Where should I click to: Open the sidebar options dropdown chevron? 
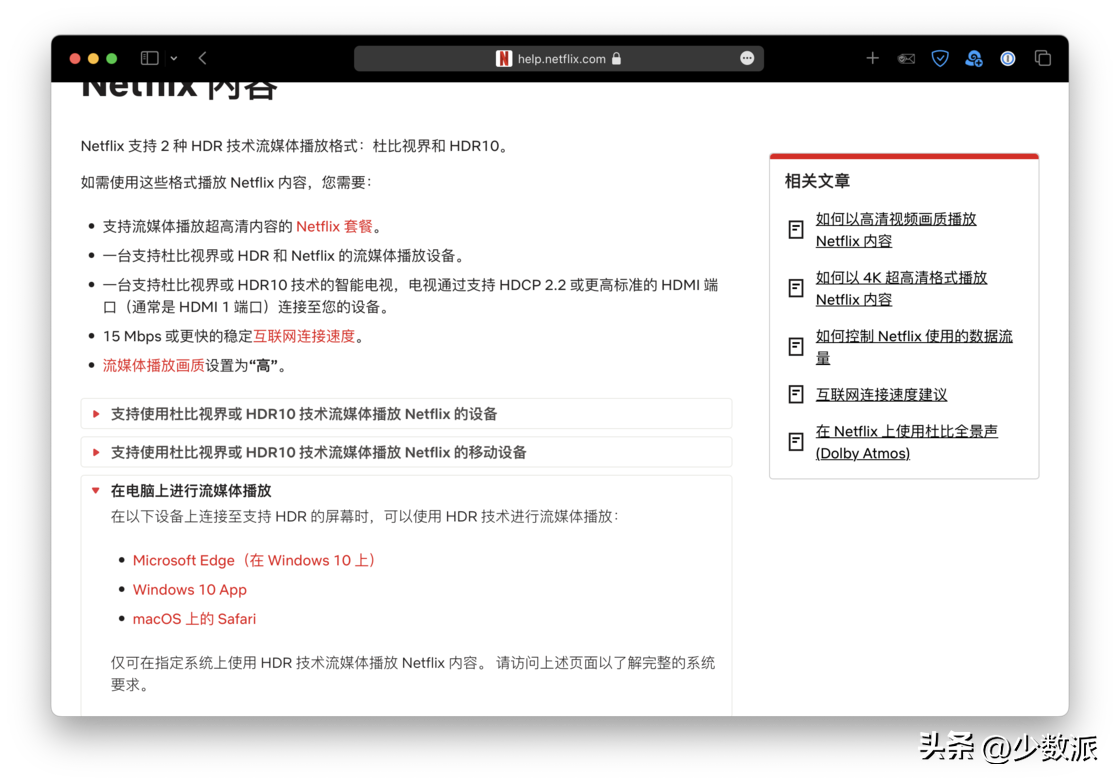coord(174,59)
